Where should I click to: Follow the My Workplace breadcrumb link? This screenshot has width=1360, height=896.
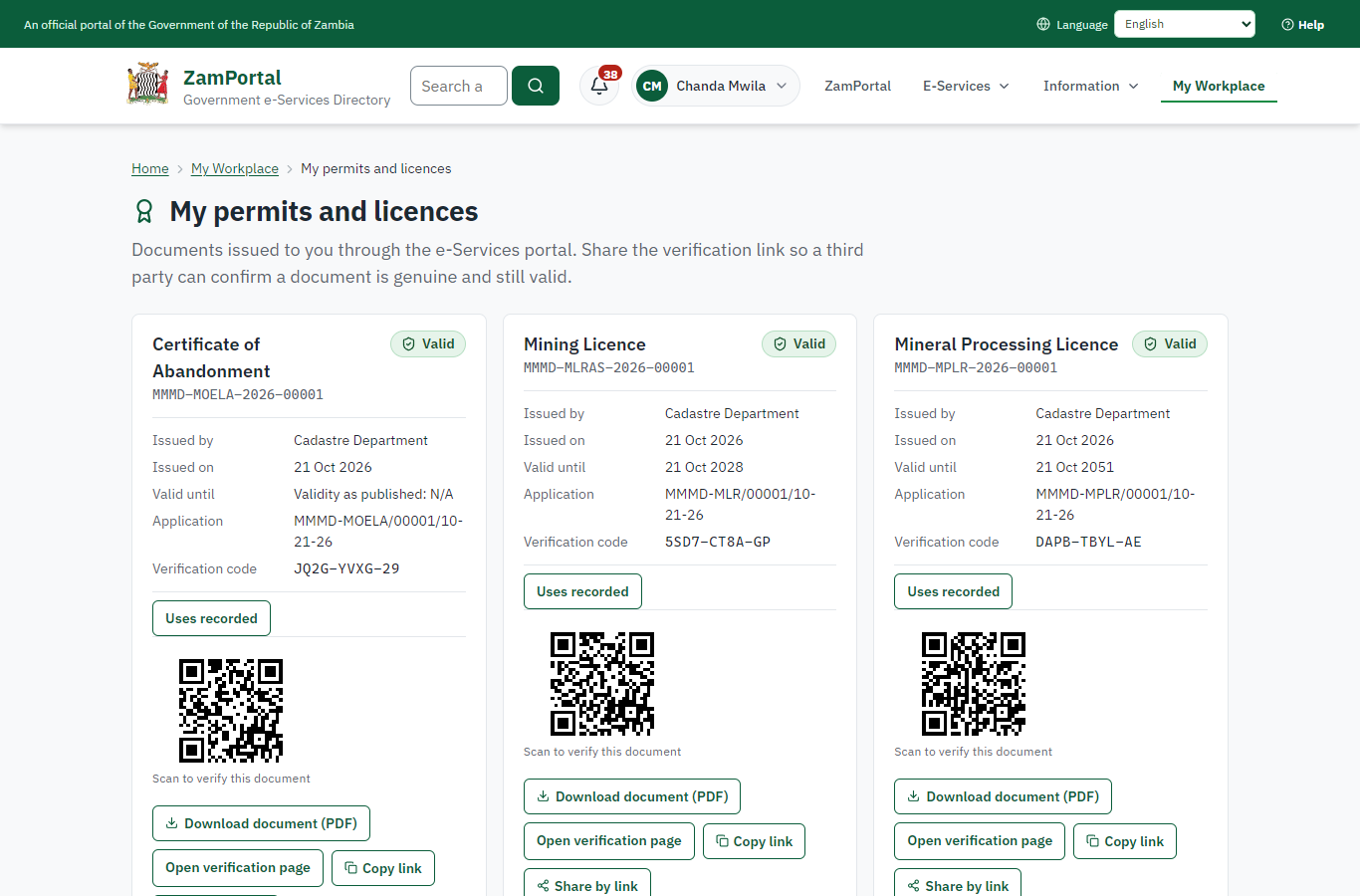[235, 168]
